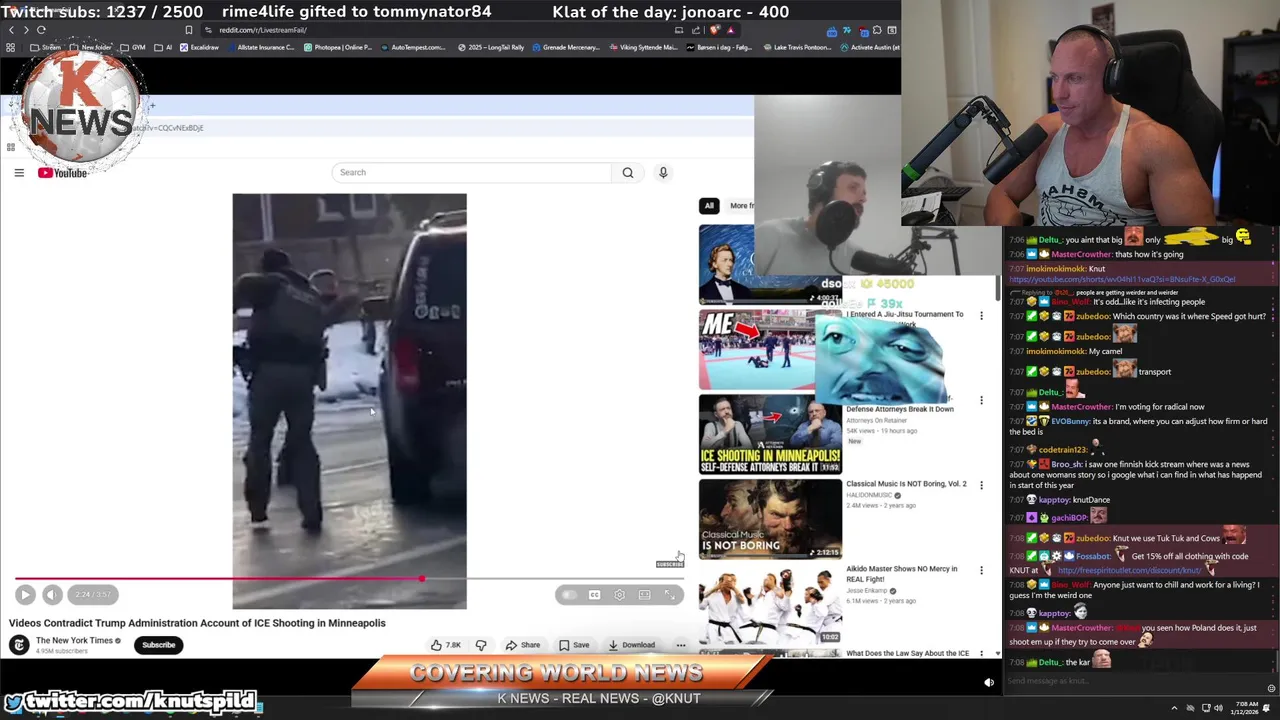Open options for Defense Attorneys video

tap(981, 401)
